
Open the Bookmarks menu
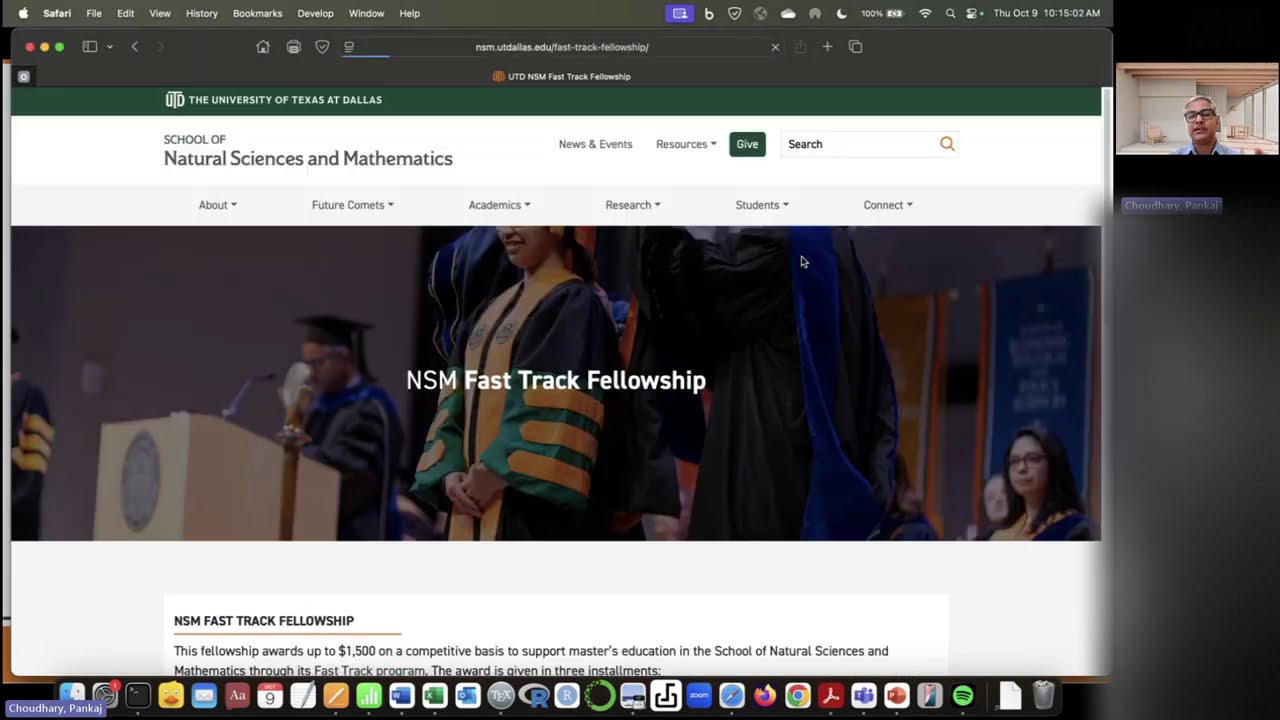[257, 13]
